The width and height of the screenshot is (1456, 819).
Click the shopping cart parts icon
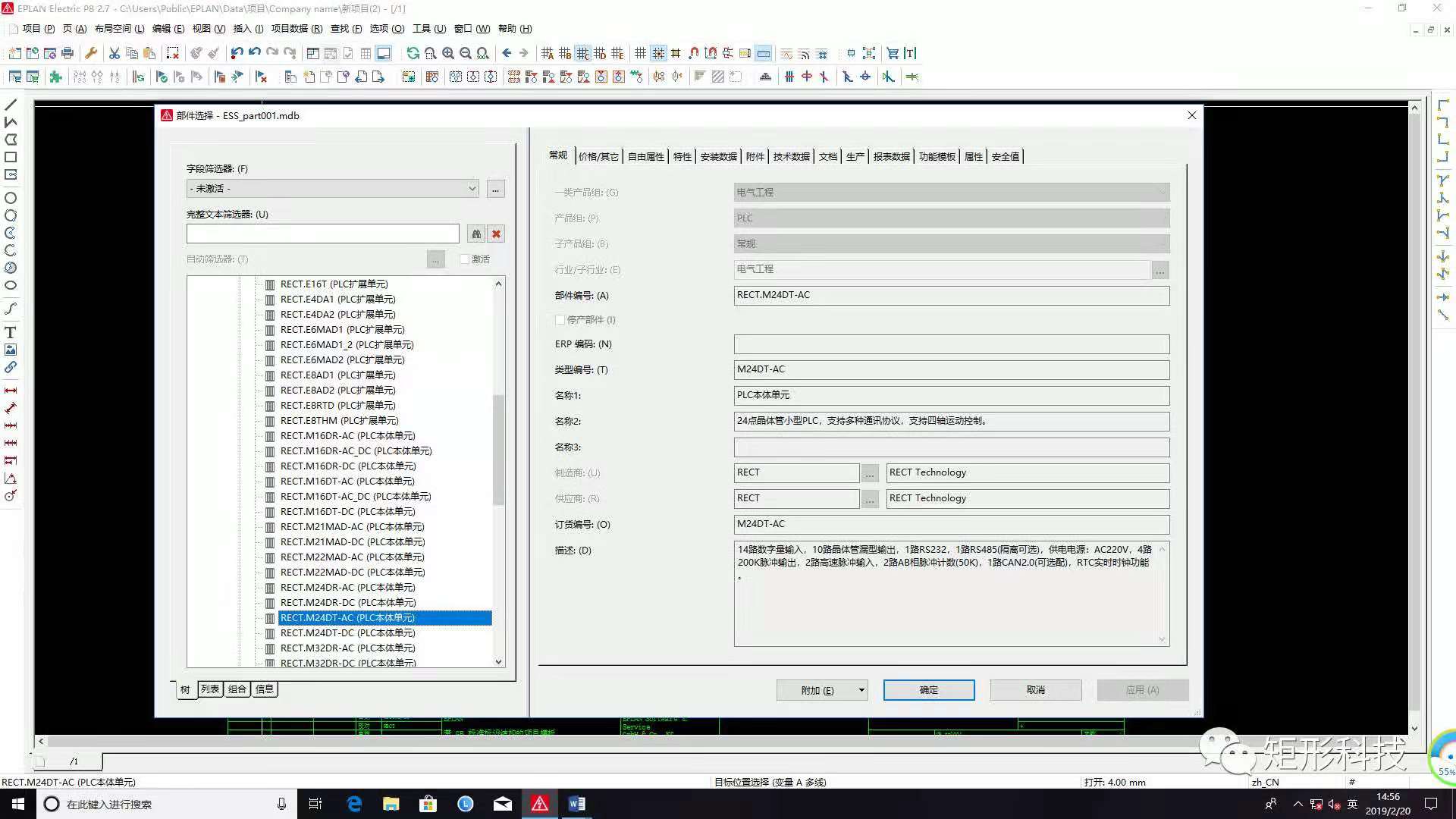click(893, 53)
